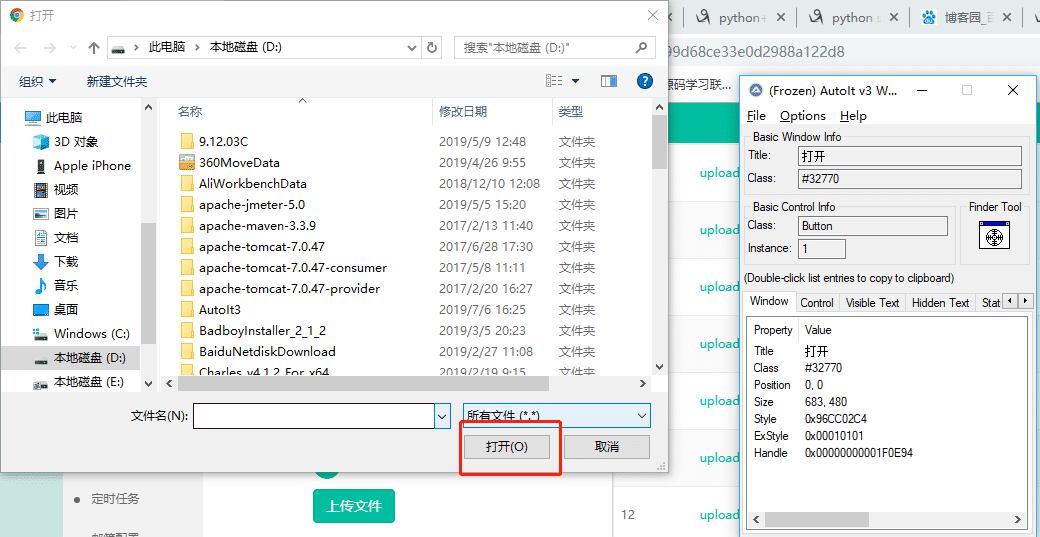This screenshot has width=1040, height=537.
Task: Show previous AutoIt tabs left arrow
Action: (x=1010, y=302)
